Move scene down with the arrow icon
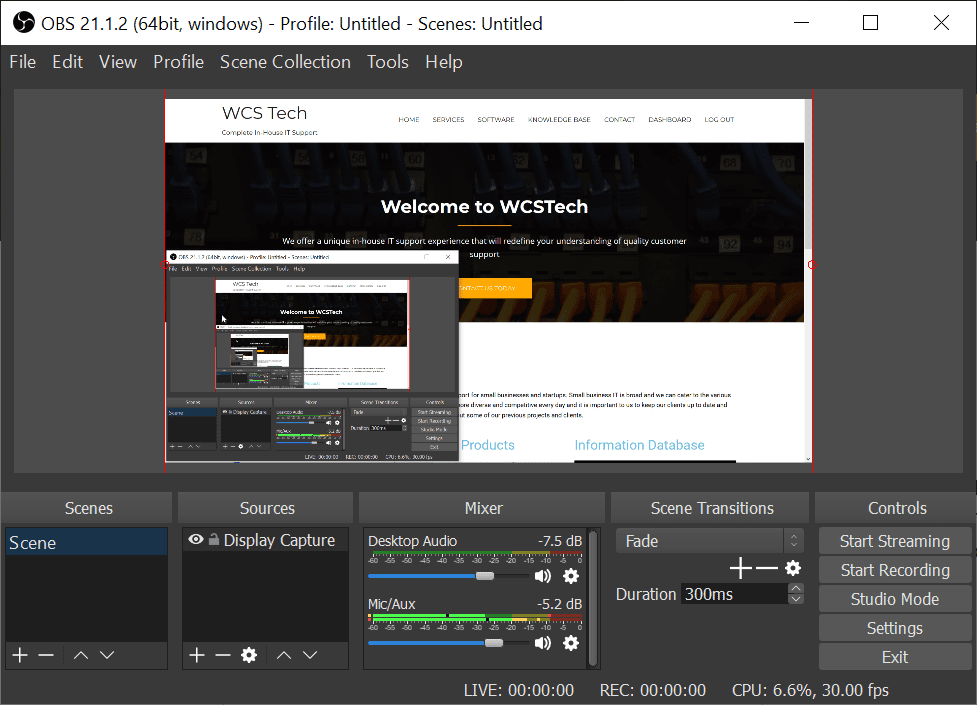977x705 pixels. click(107, 655)
